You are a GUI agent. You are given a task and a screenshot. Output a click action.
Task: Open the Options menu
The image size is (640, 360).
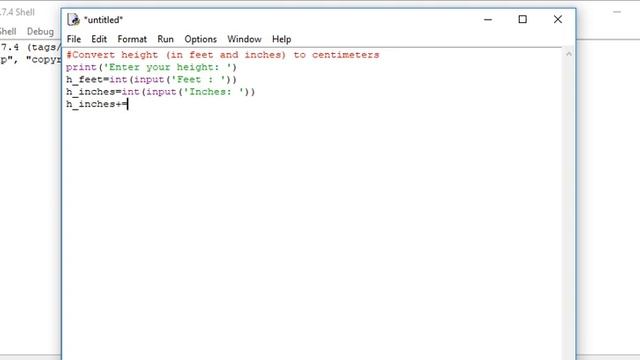(200, 39)
